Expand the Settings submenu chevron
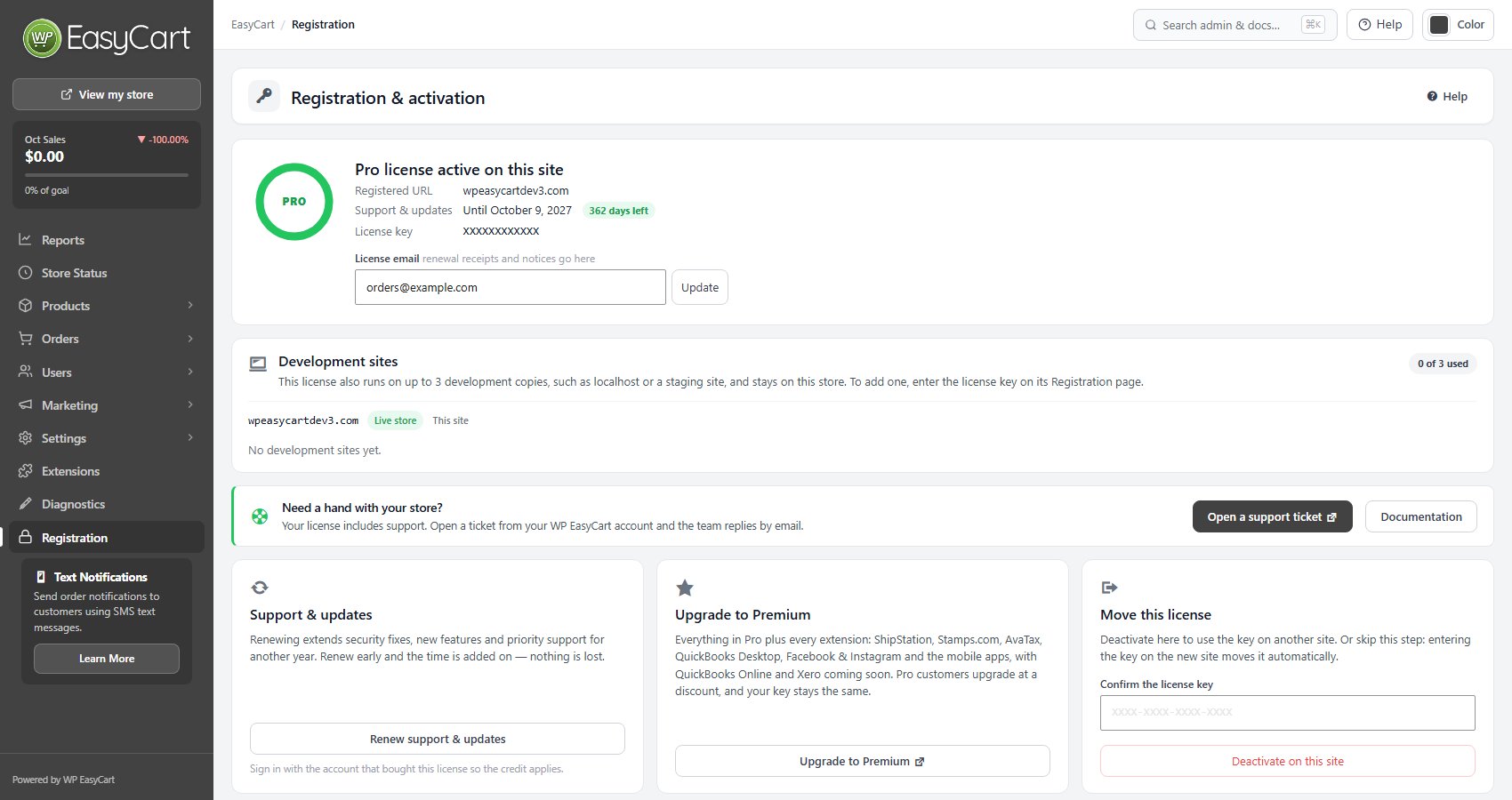The width and height of the screenshot is (1512, 800). pos(190,437)
